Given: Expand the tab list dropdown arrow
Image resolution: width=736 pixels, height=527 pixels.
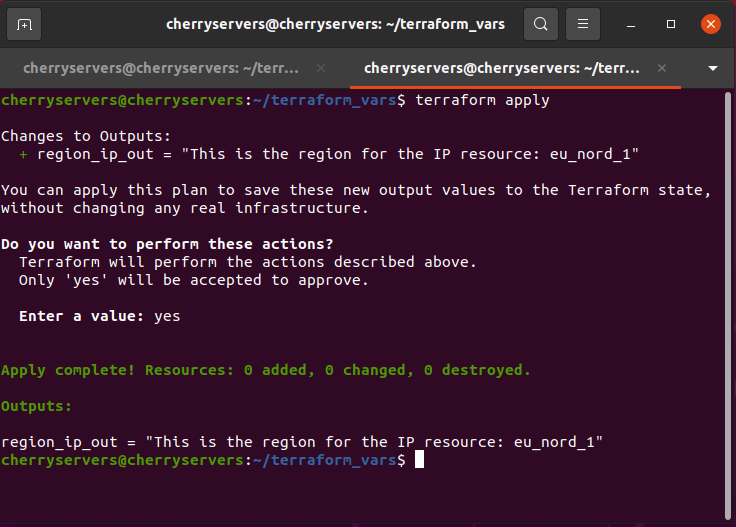Looking at the screenshot, I should (713, 68).
